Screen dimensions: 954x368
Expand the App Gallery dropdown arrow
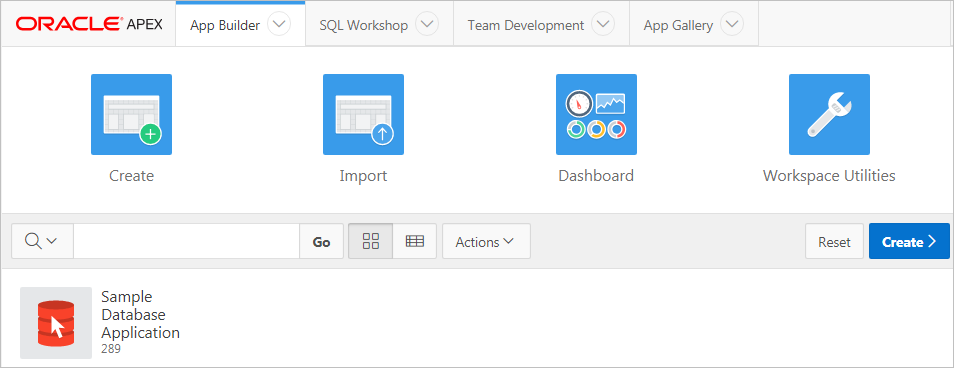point(732,24)
